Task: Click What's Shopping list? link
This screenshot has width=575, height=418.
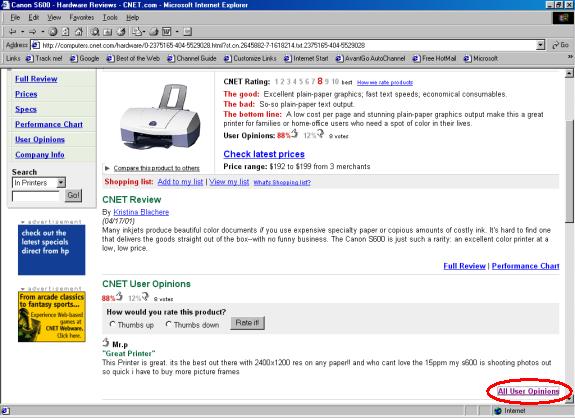Action: 282,182
